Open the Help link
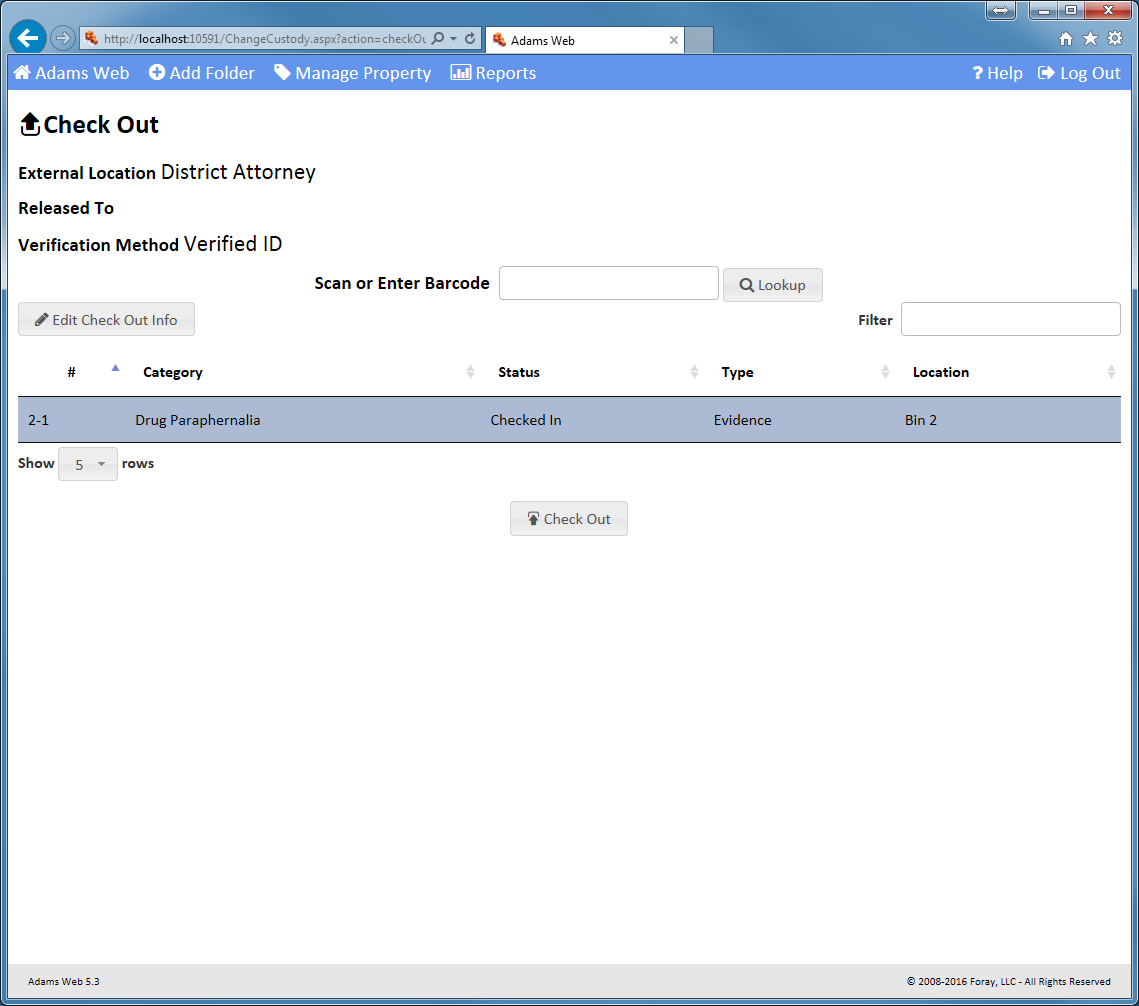This screenshot has width=1139, height=1006. click(997, 73)
